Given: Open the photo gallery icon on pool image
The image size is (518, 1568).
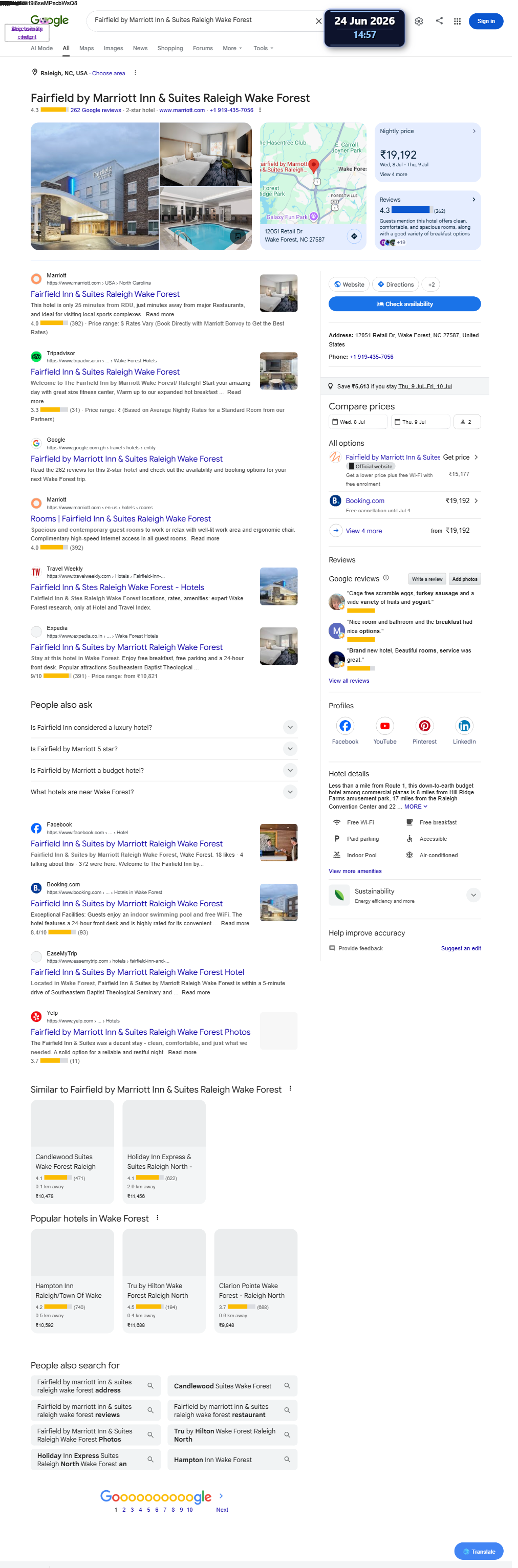Looking at the screenshot, I should click(238, 235).
